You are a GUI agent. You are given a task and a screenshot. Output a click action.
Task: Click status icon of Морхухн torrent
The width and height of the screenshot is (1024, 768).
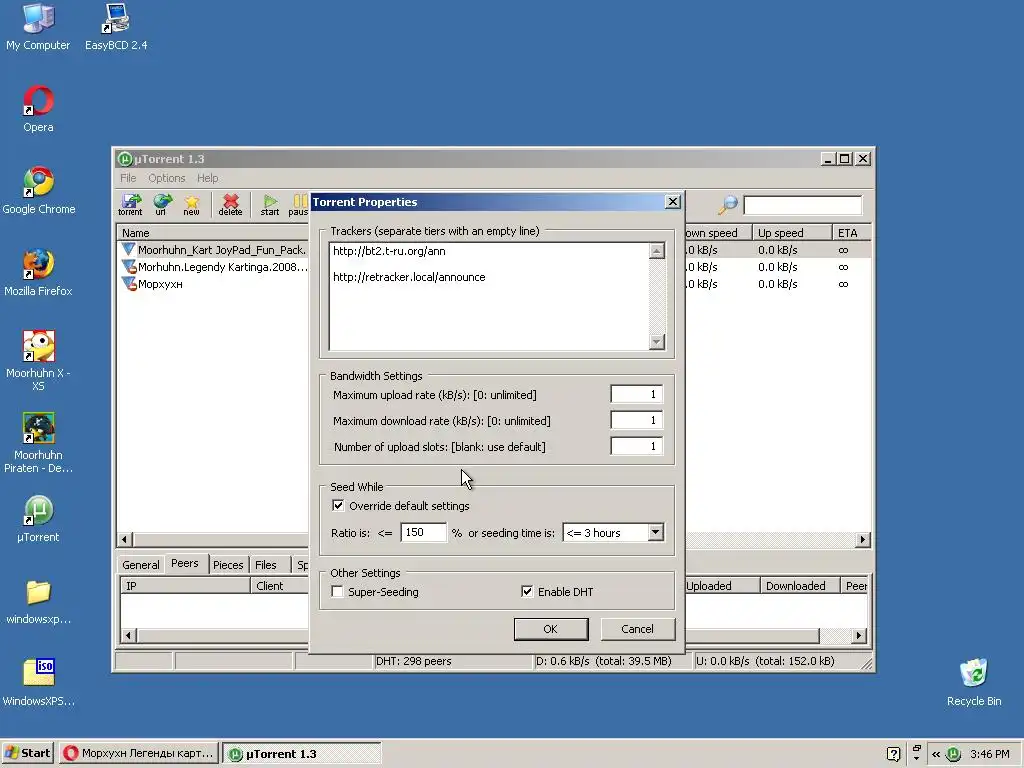(x=129, y=283)
